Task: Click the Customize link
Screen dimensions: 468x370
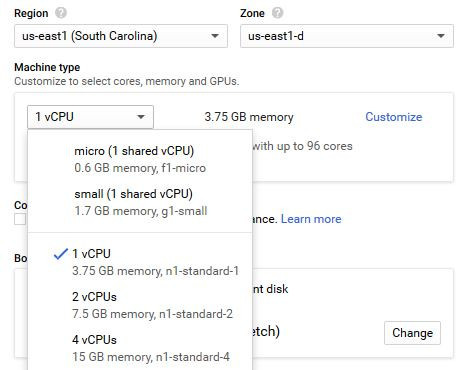Action: 394,117
